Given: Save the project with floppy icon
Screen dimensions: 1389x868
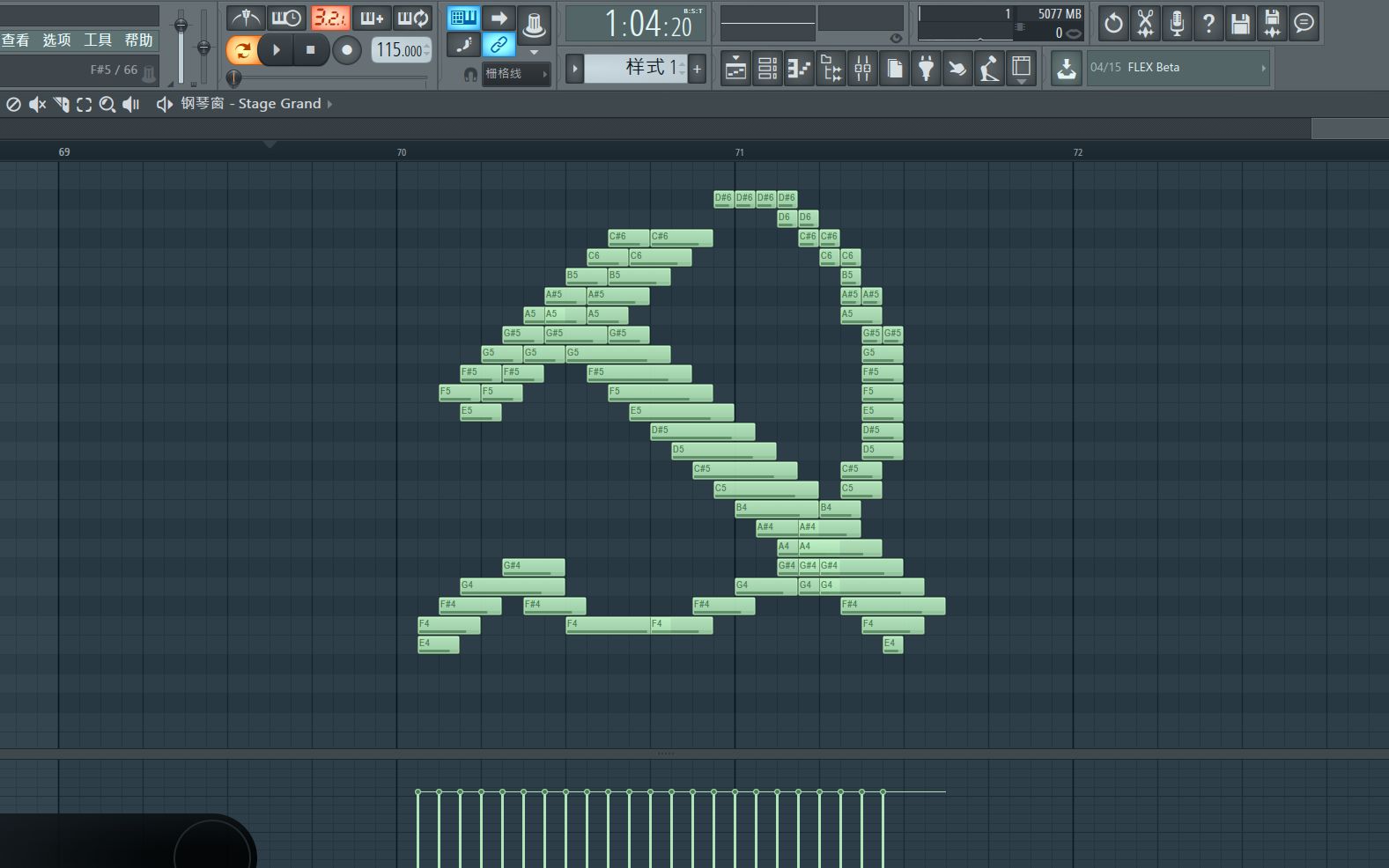Looking at the screenshot, I should coord(1240,24).
